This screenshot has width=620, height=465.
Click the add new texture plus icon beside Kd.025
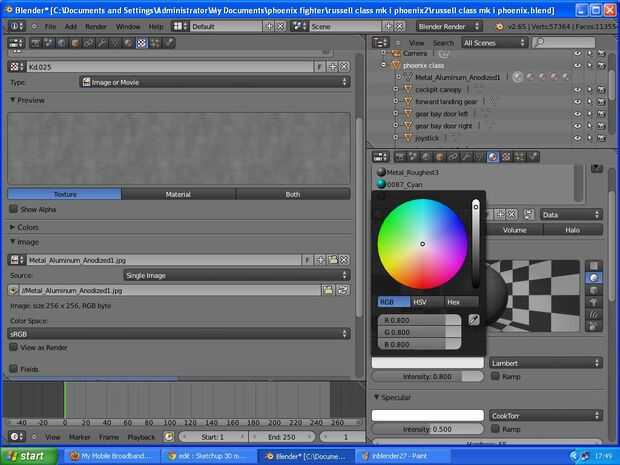pyautogui.click(x=332, y=66)
